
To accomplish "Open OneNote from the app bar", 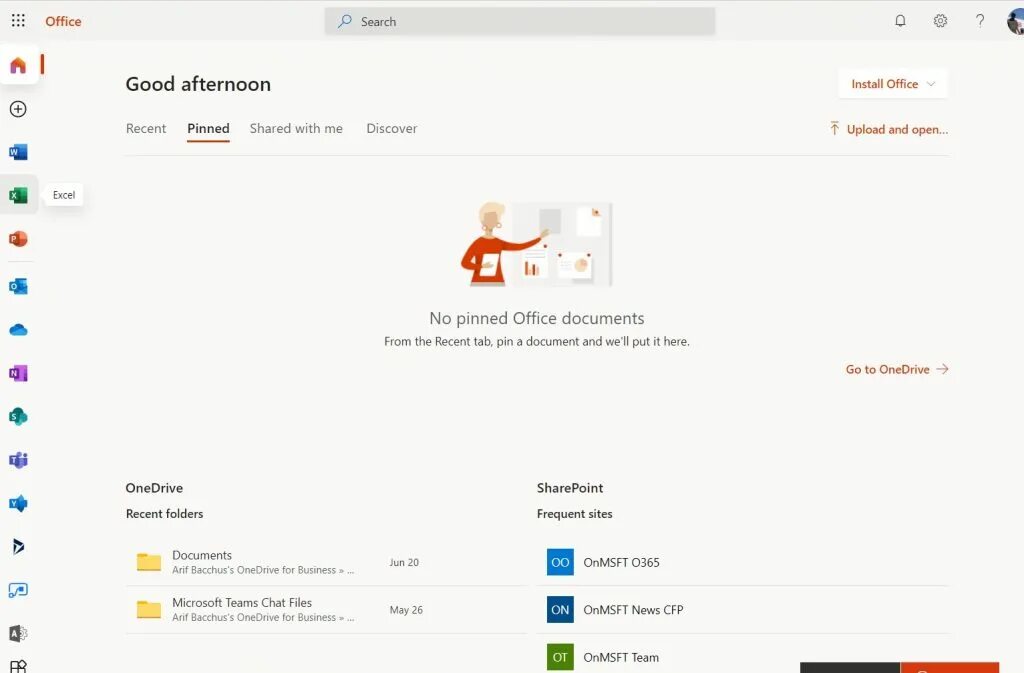I will point(18,372).
